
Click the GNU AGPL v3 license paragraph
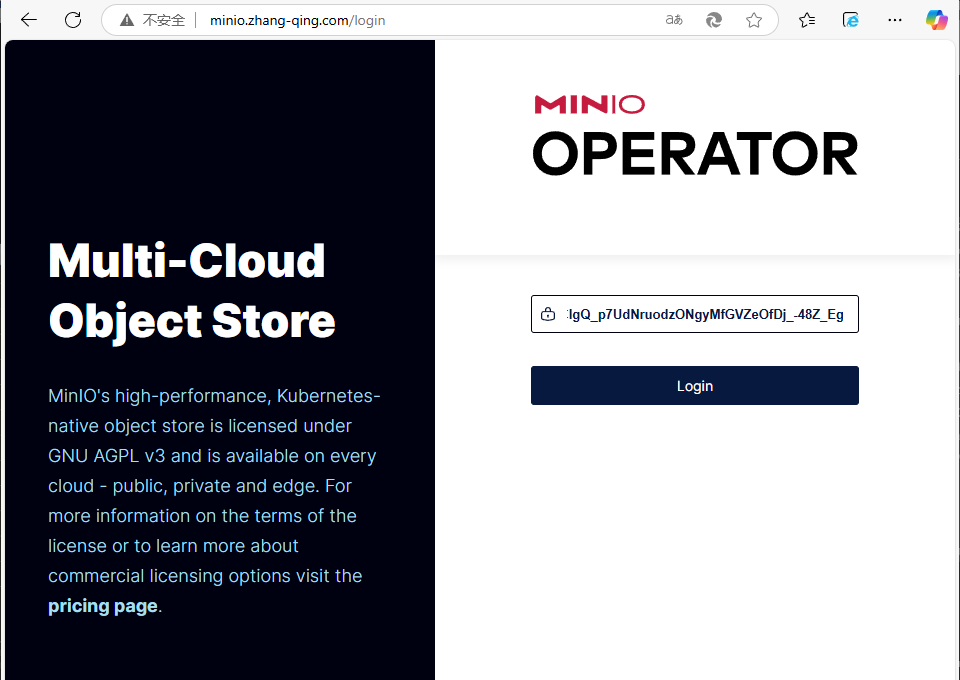point(214,501)
